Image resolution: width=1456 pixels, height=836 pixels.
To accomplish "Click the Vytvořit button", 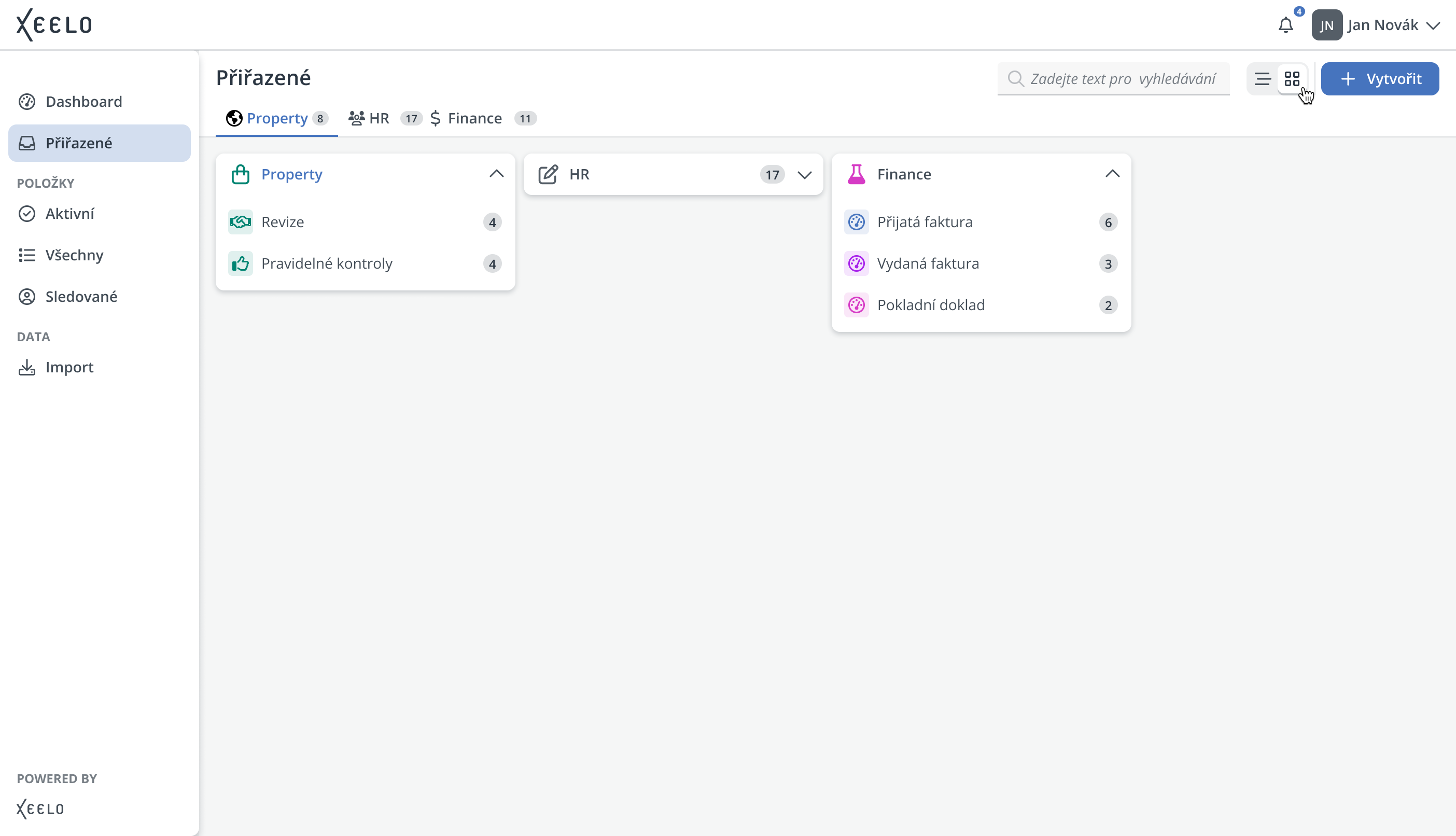I will pyautogui.click(x=1380, y=79).
